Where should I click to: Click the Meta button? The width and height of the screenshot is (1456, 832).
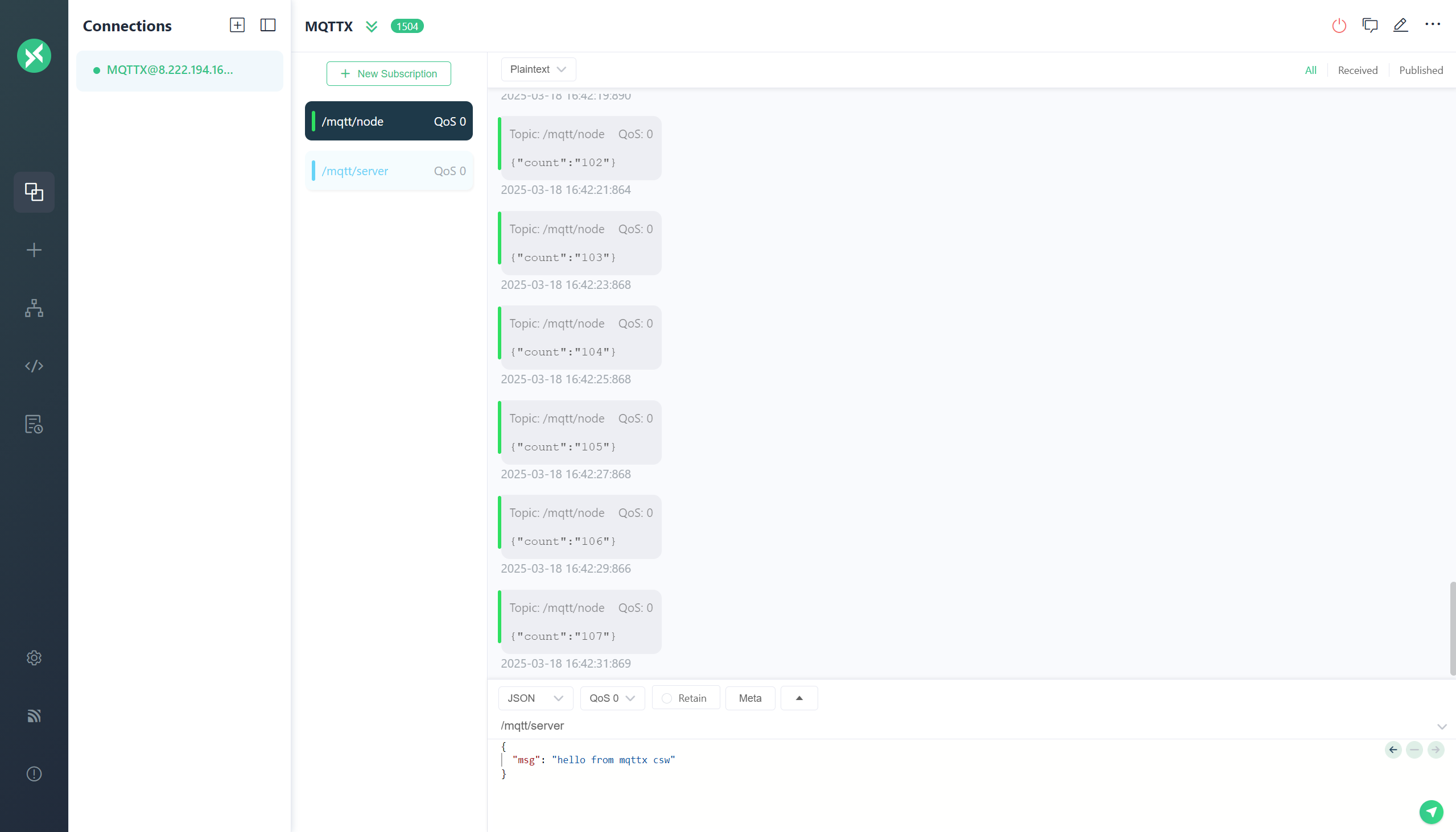click(749, 698)
